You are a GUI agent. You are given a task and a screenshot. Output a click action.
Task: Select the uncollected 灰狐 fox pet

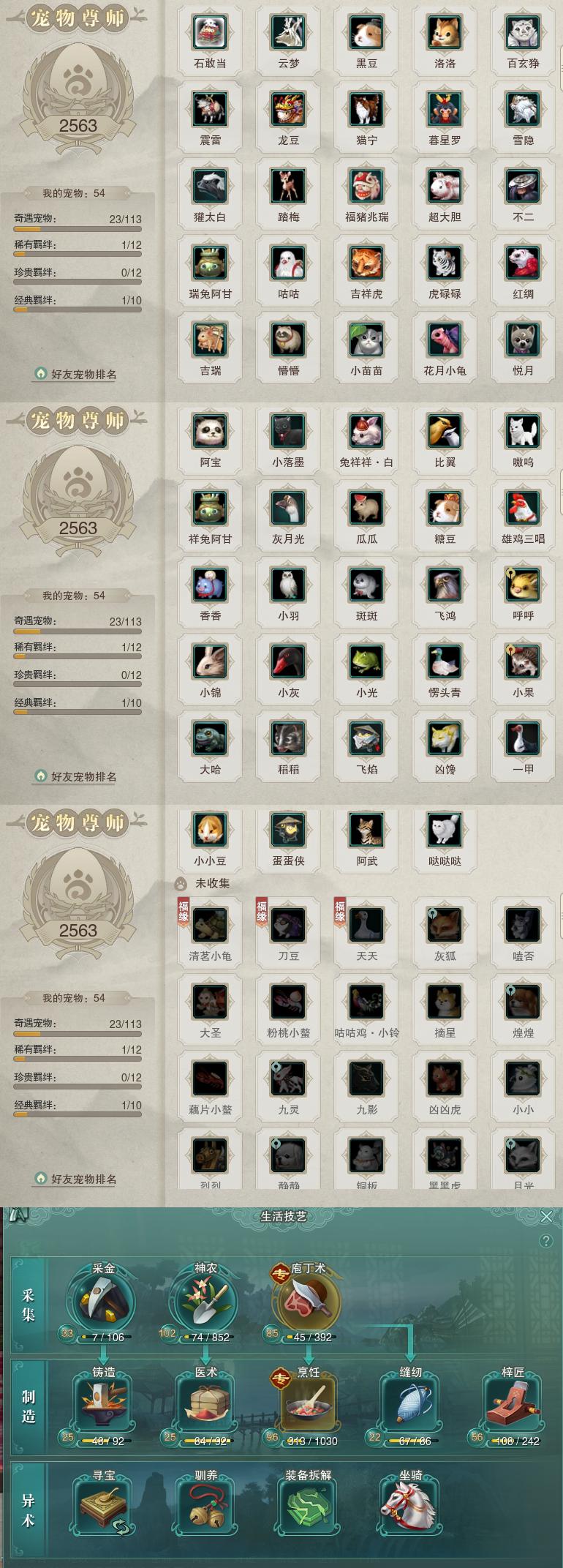coord(445,925)
